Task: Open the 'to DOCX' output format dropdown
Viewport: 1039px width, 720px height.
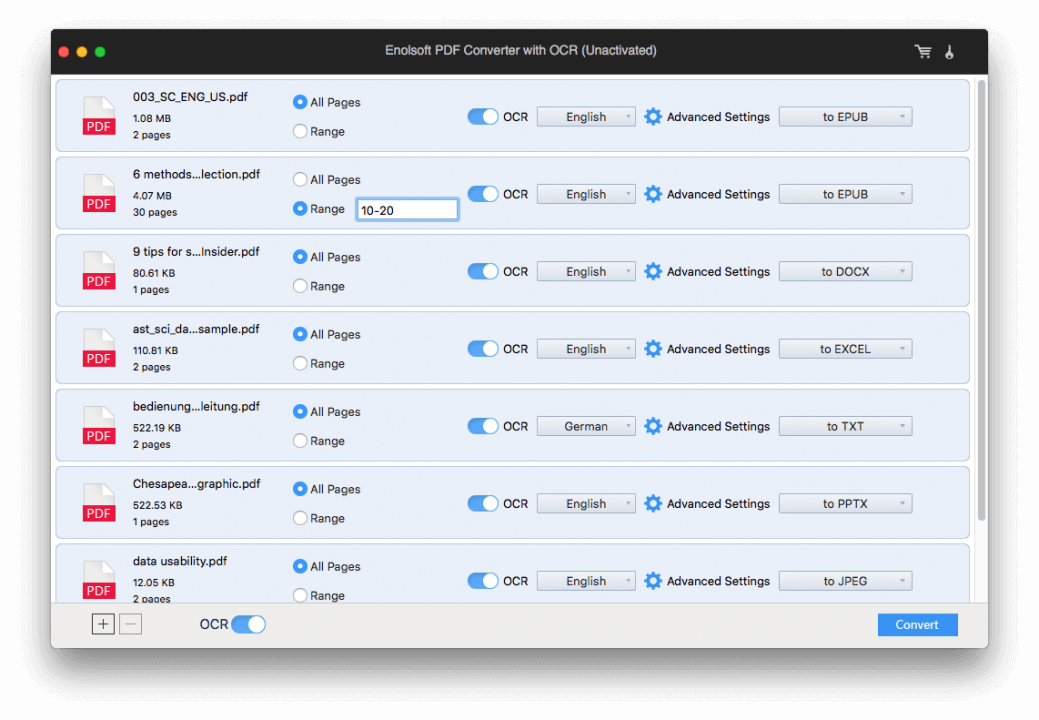Action: pos(845,272)
